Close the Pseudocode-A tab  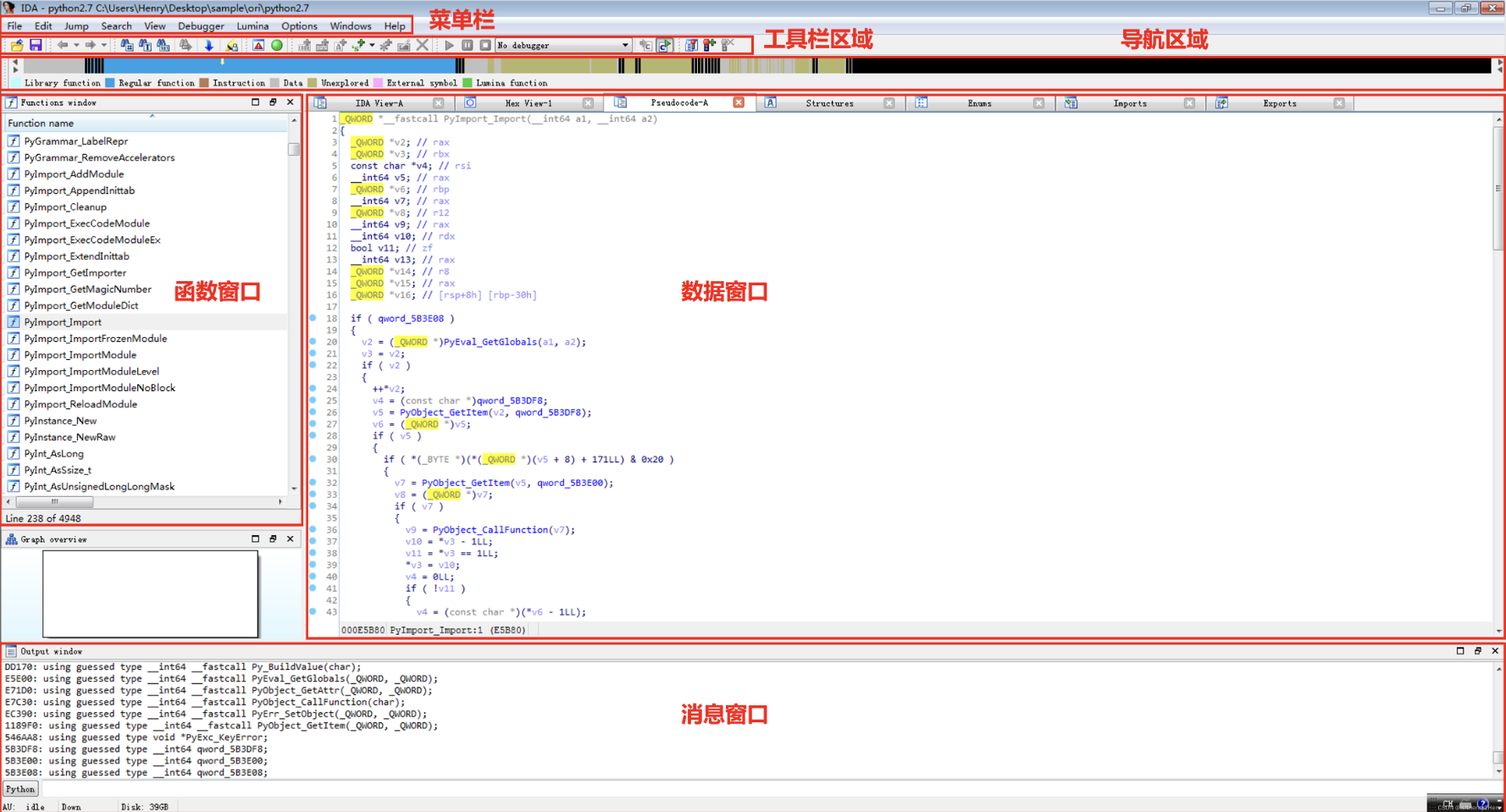click(738, 102)
